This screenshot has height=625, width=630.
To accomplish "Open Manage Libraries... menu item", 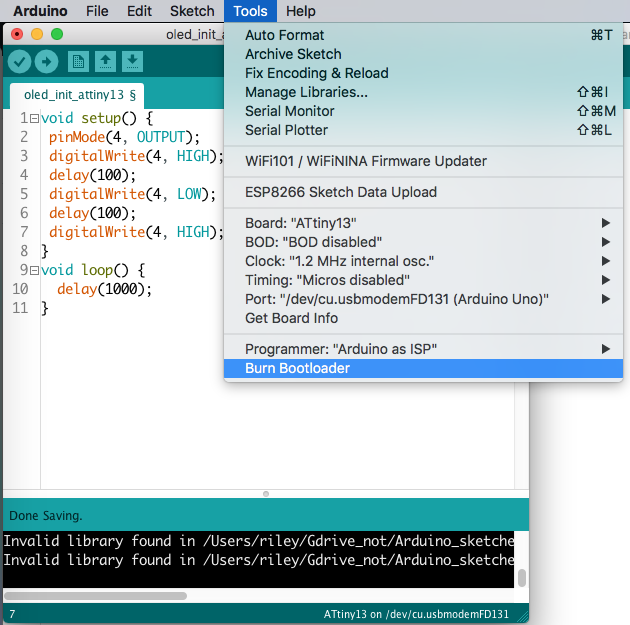I will 423,92.
